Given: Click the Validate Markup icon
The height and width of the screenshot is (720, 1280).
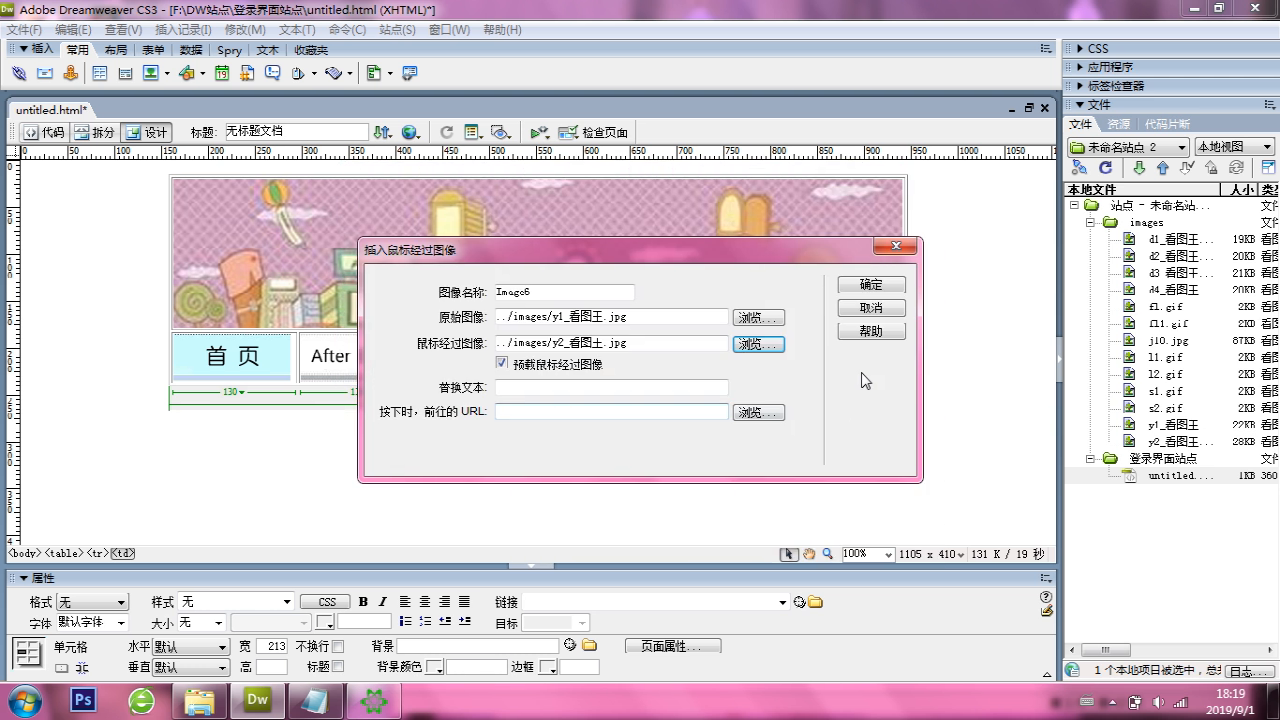Looking at the screenshot, I should [540, 132].
